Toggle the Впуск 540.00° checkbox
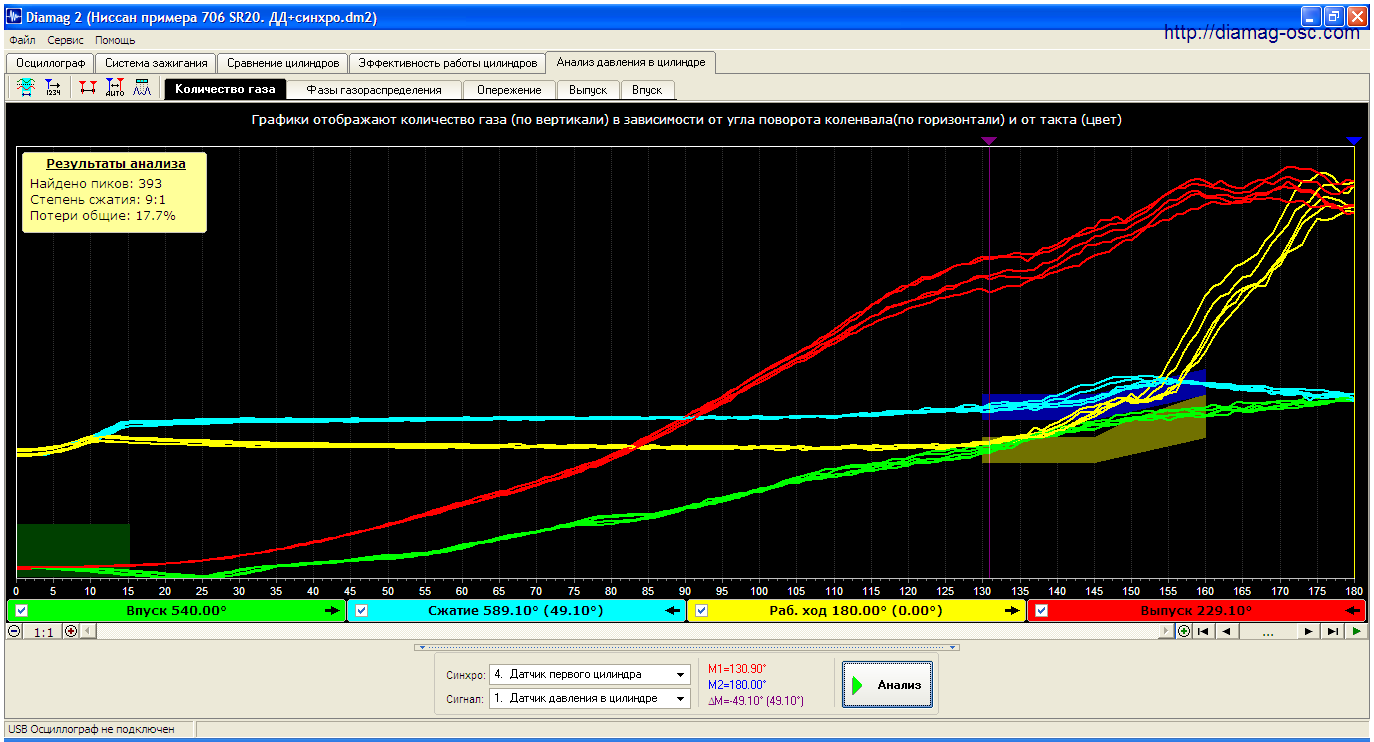This screenshot has height=742, width=1374. (21, 610)
